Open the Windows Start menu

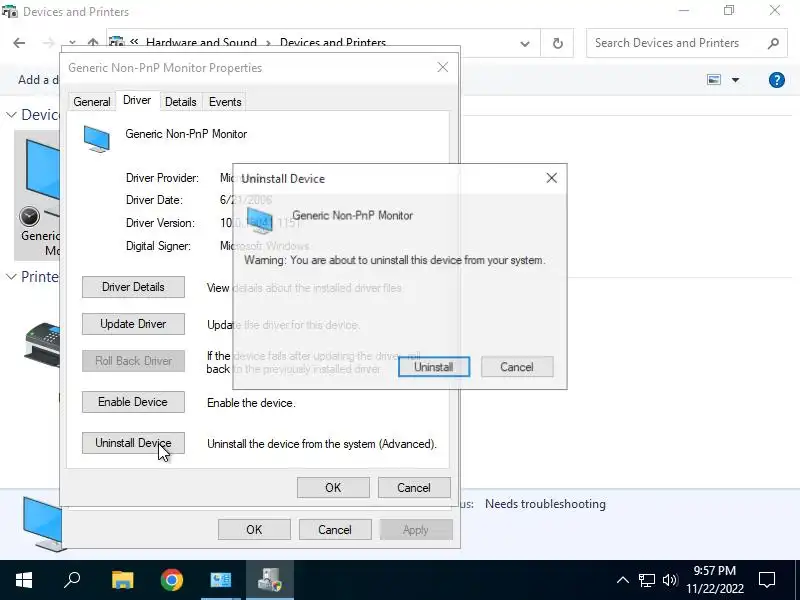(x=23, y=580)
